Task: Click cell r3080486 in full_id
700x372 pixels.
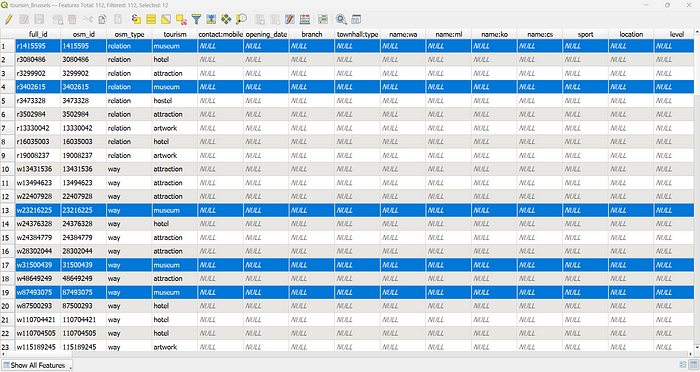Action: 38,59
